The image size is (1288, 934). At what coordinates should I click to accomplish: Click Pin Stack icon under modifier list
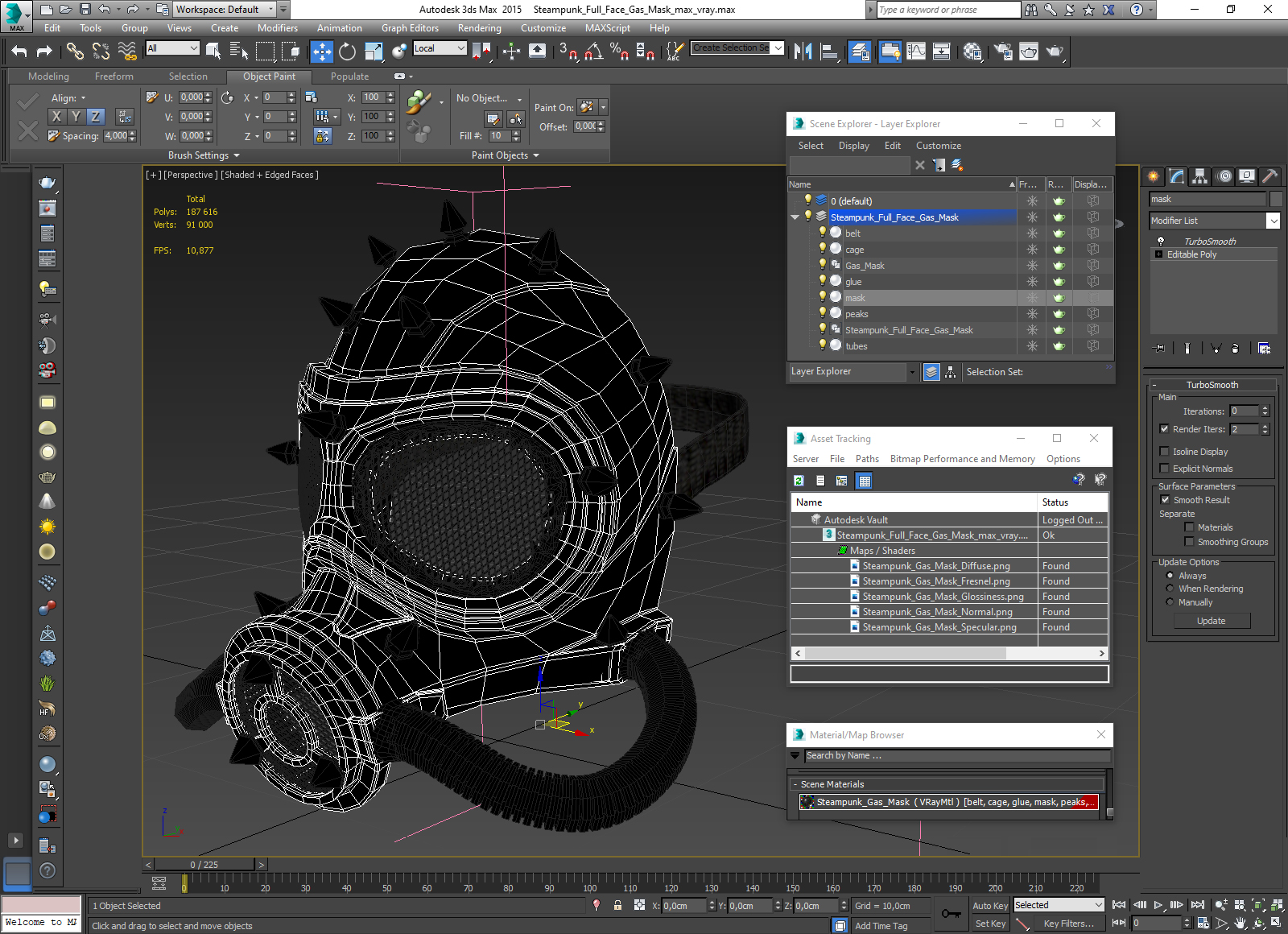click(x=1158, y=348)
